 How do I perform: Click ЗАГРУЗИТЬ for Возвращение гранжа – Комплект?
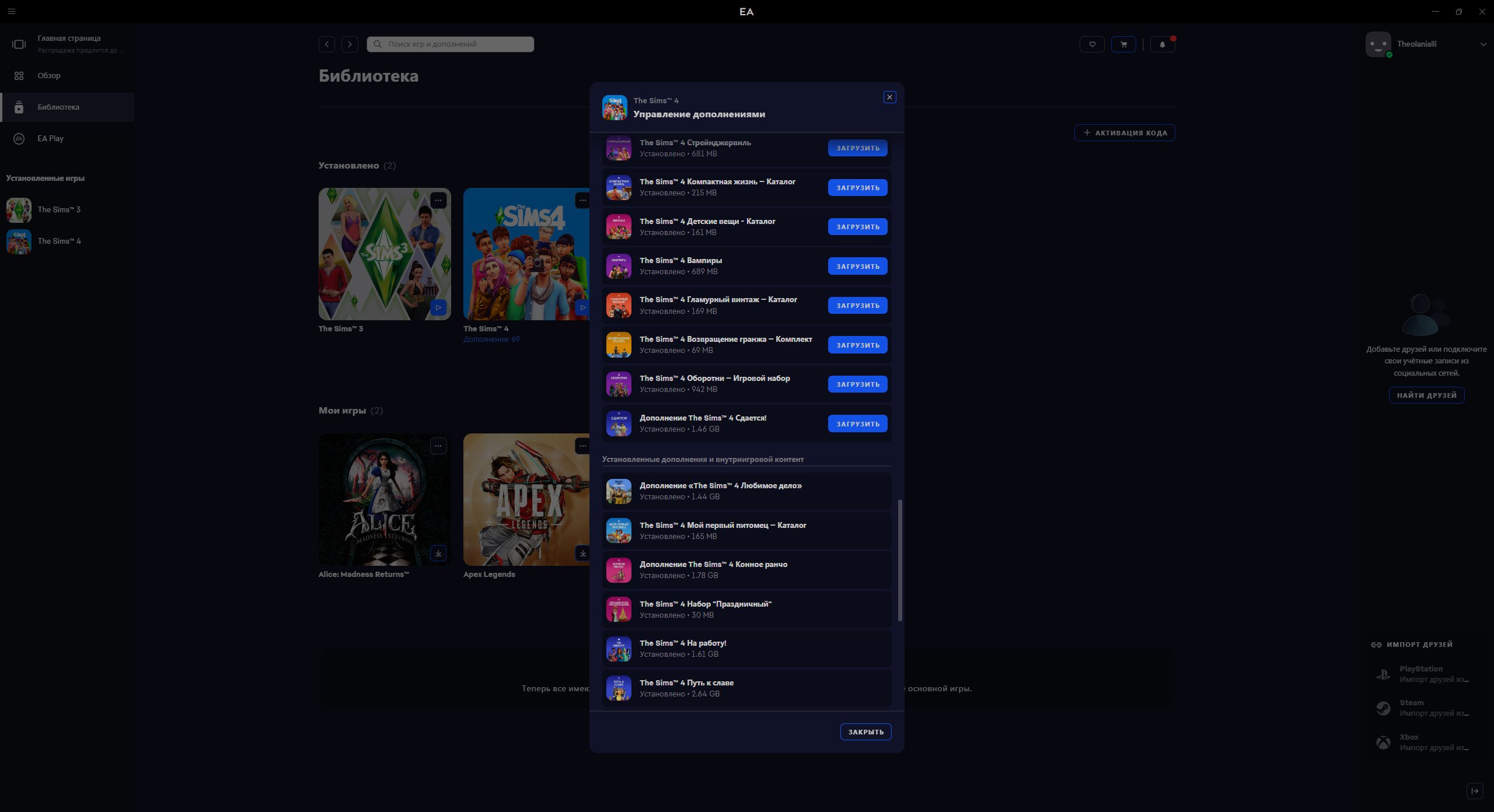(858, 345)
